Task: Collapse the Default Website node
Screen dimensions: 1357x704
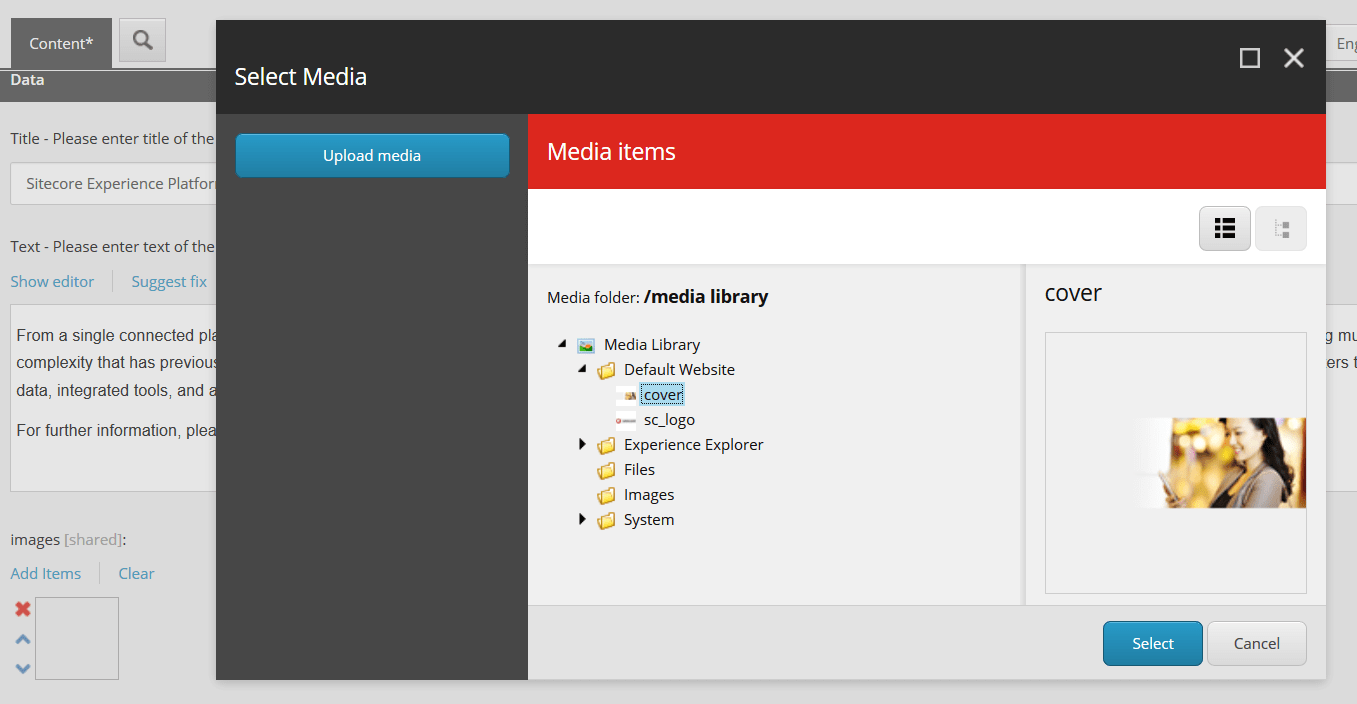Action: pos(582,369)
